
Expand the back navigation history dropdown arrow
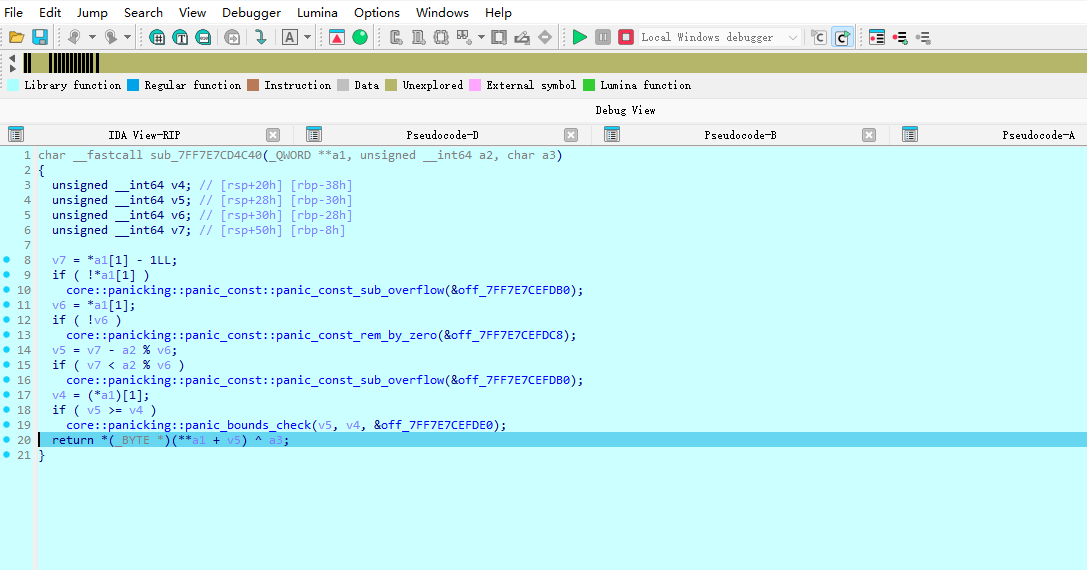[x=92, y=37]
